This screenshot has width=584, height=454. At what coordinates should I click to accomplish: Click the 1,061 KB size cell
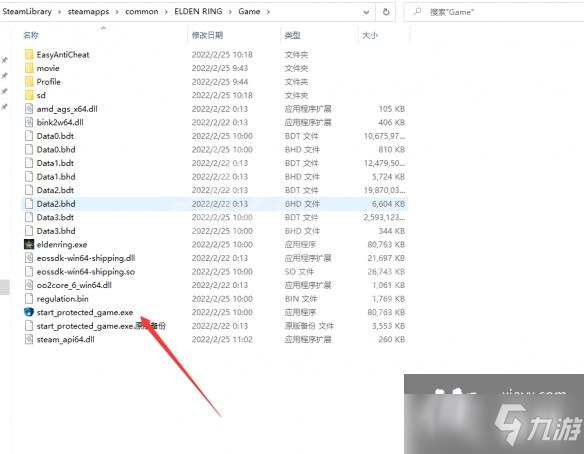(388, 285)
